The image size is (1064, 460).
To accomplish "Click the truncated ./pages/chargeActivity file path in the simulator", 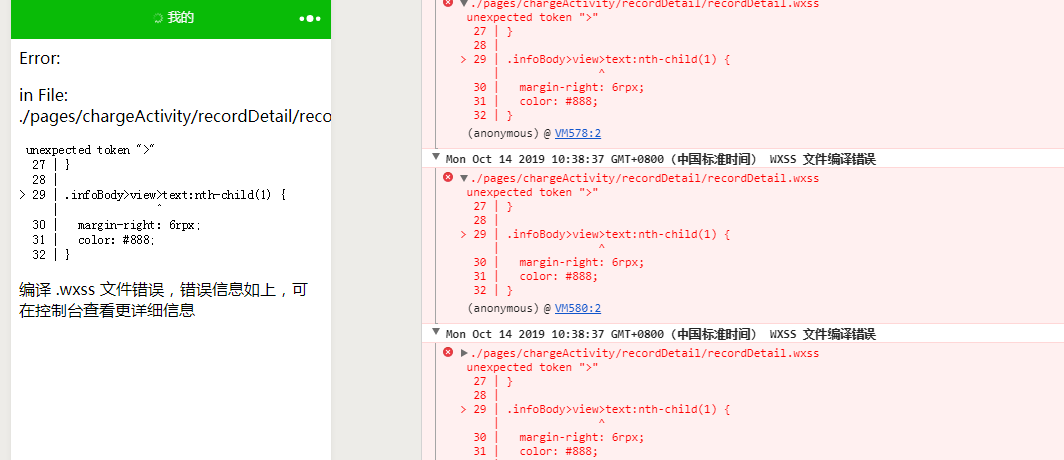I will pyautogui.click(x=175, y=117).
